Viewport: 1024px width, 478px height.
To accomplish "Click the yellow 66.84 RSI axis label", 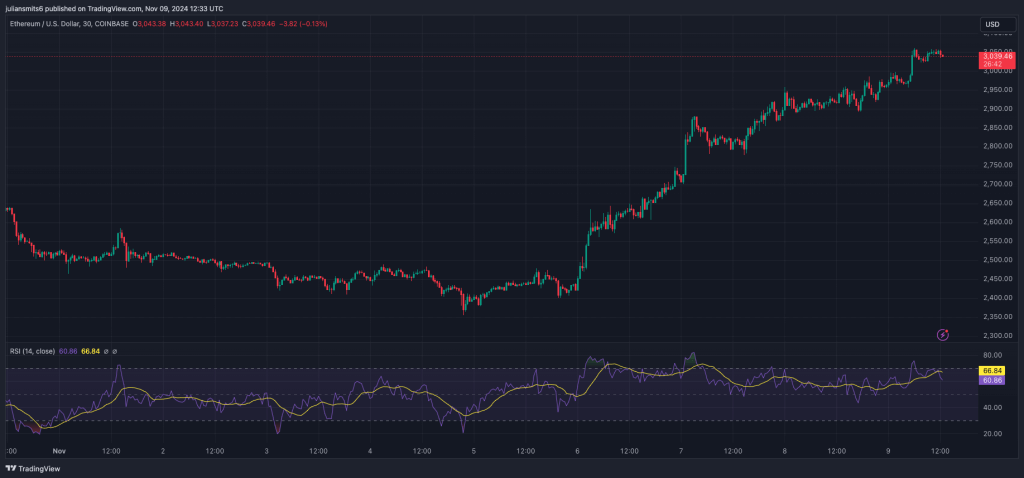I will [x=994, y=371].
